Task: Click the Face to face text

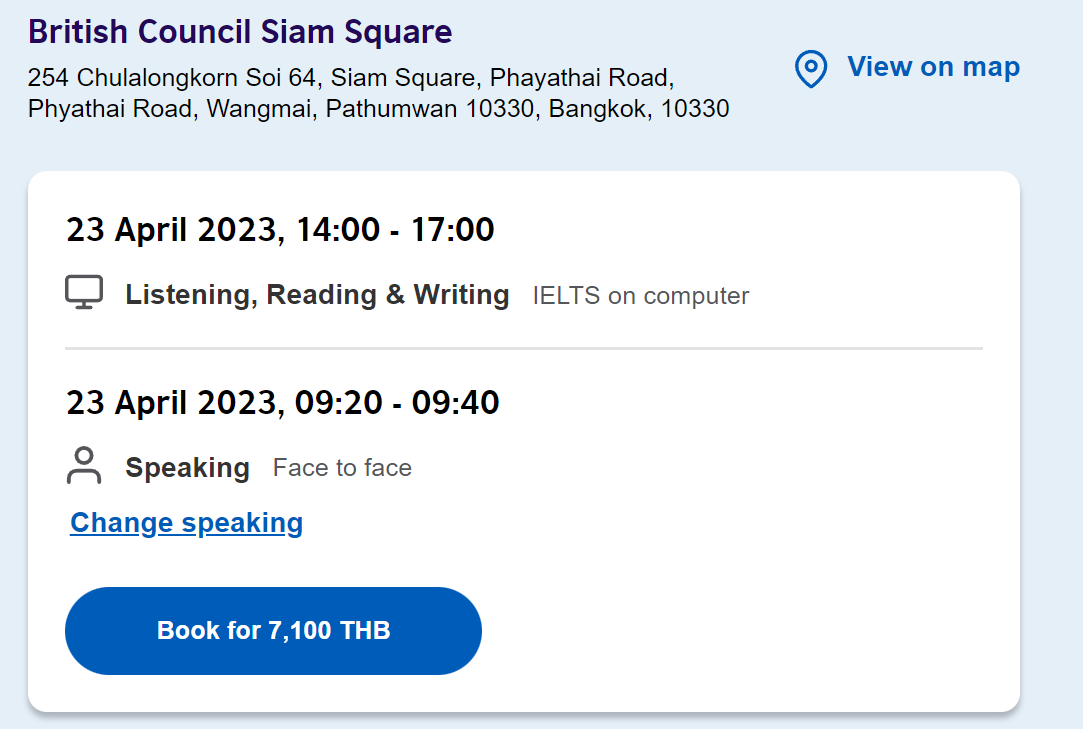Action: [x=342, y=468]
